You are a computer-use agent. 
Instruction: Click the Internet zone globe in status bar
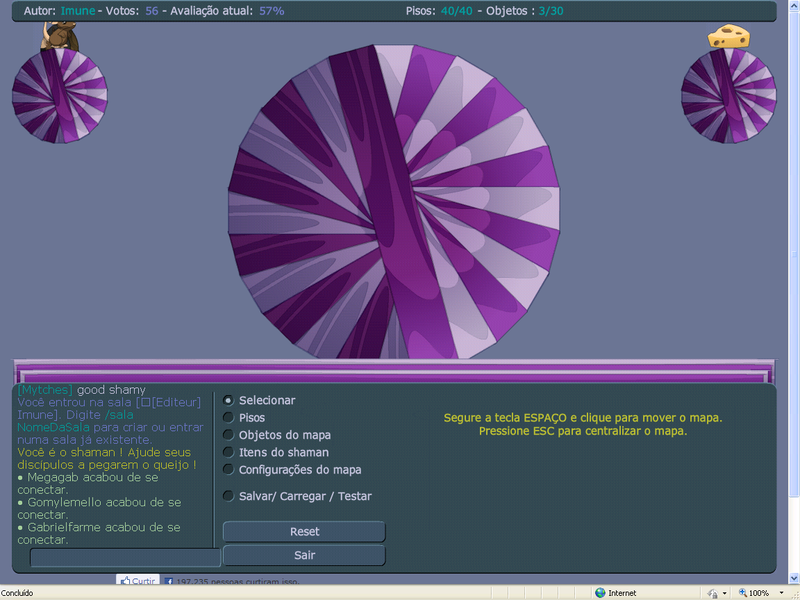click(600, 591)
